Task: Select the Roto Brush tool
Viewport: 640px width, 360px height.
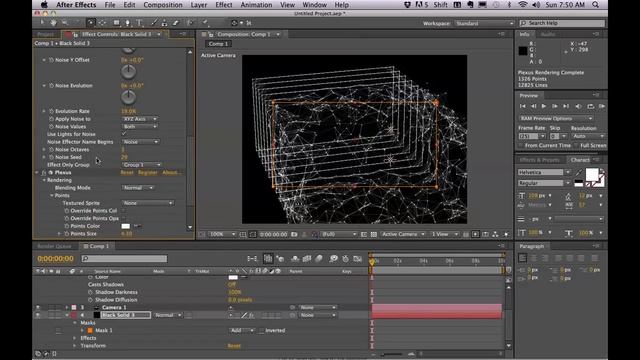Action: (x=190, y=23)
